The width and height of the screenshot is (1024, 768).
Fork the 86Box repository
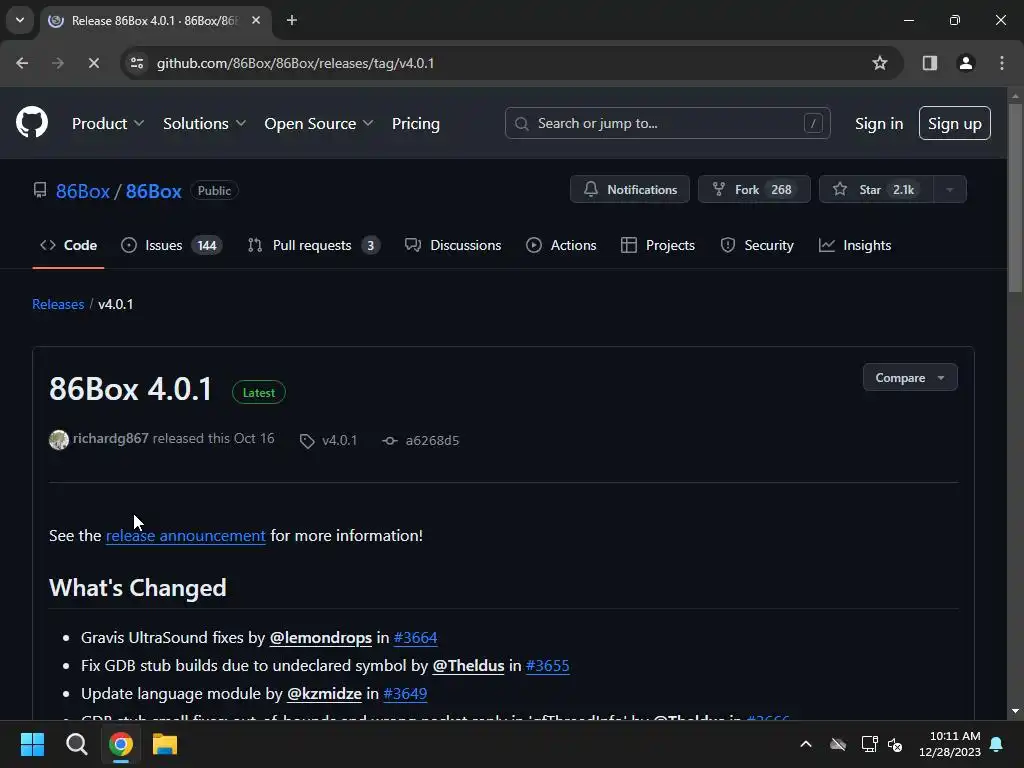(x=754, y=189)
